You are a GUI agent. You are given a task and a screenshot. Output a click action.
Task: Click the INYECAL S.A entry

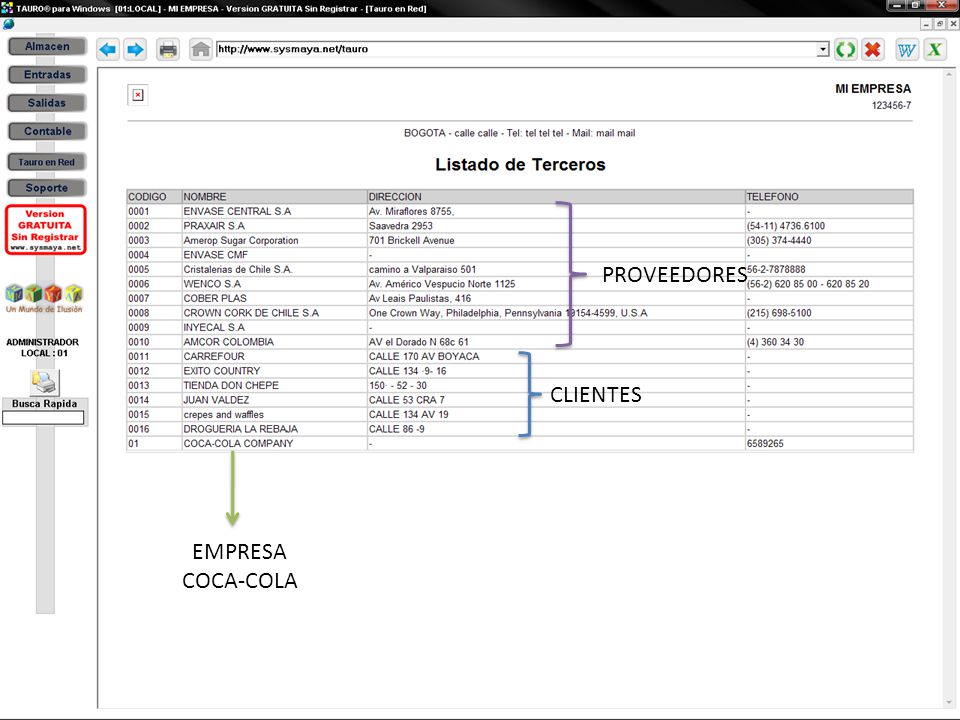point(214,328)
